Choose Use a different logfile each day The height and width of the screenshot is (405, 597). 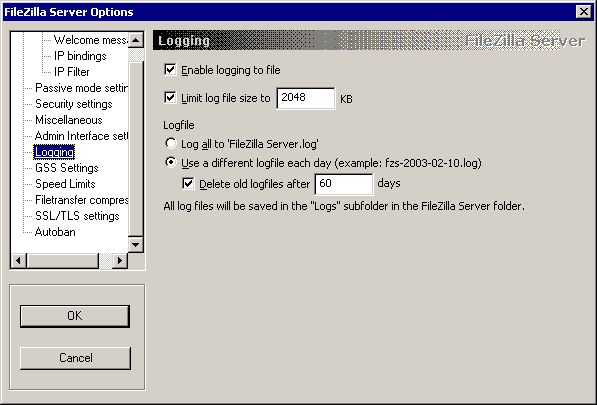coord(171,163)
